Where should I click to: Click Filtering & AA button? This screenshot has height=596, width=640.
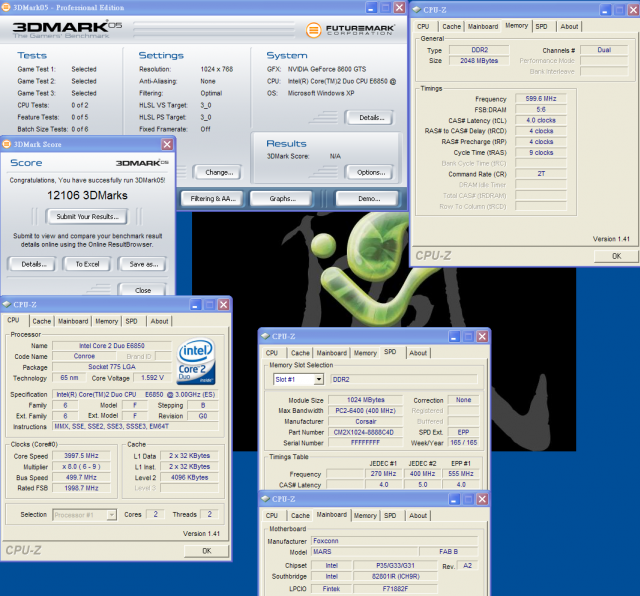212,199
